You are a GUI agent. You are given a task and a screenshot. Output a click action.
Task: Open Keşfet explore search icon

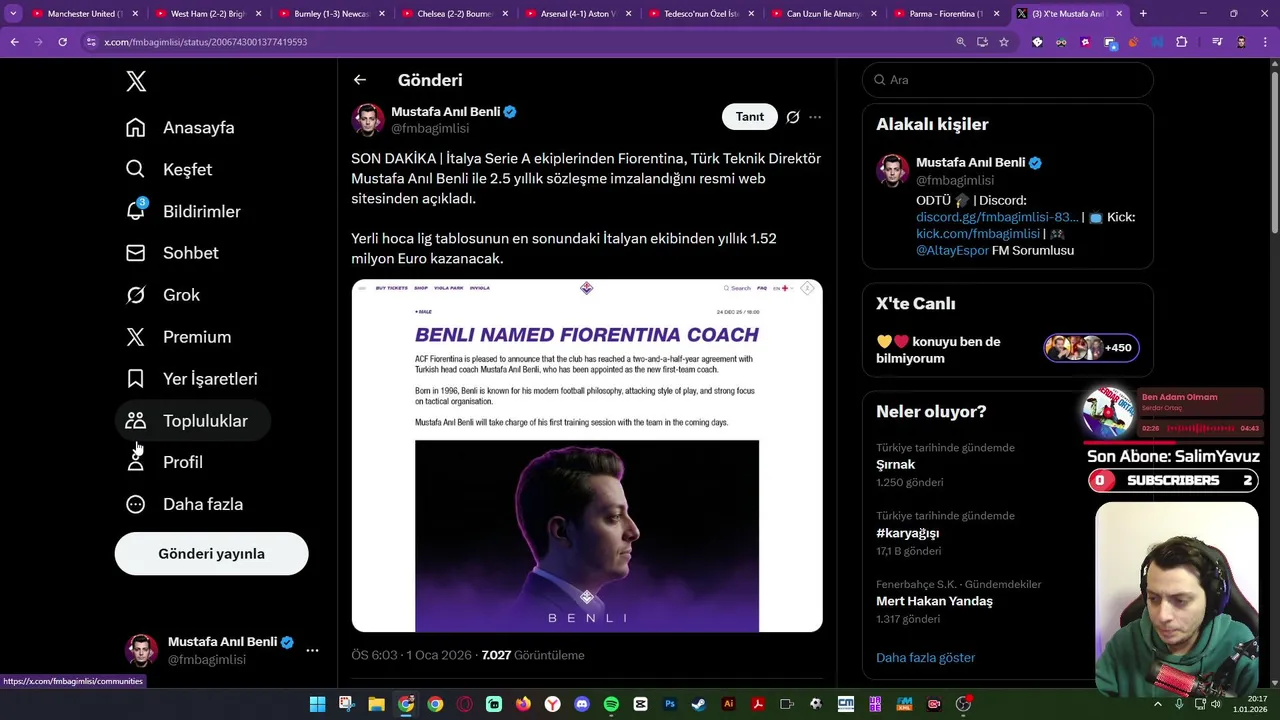click(x=135, y=169)
